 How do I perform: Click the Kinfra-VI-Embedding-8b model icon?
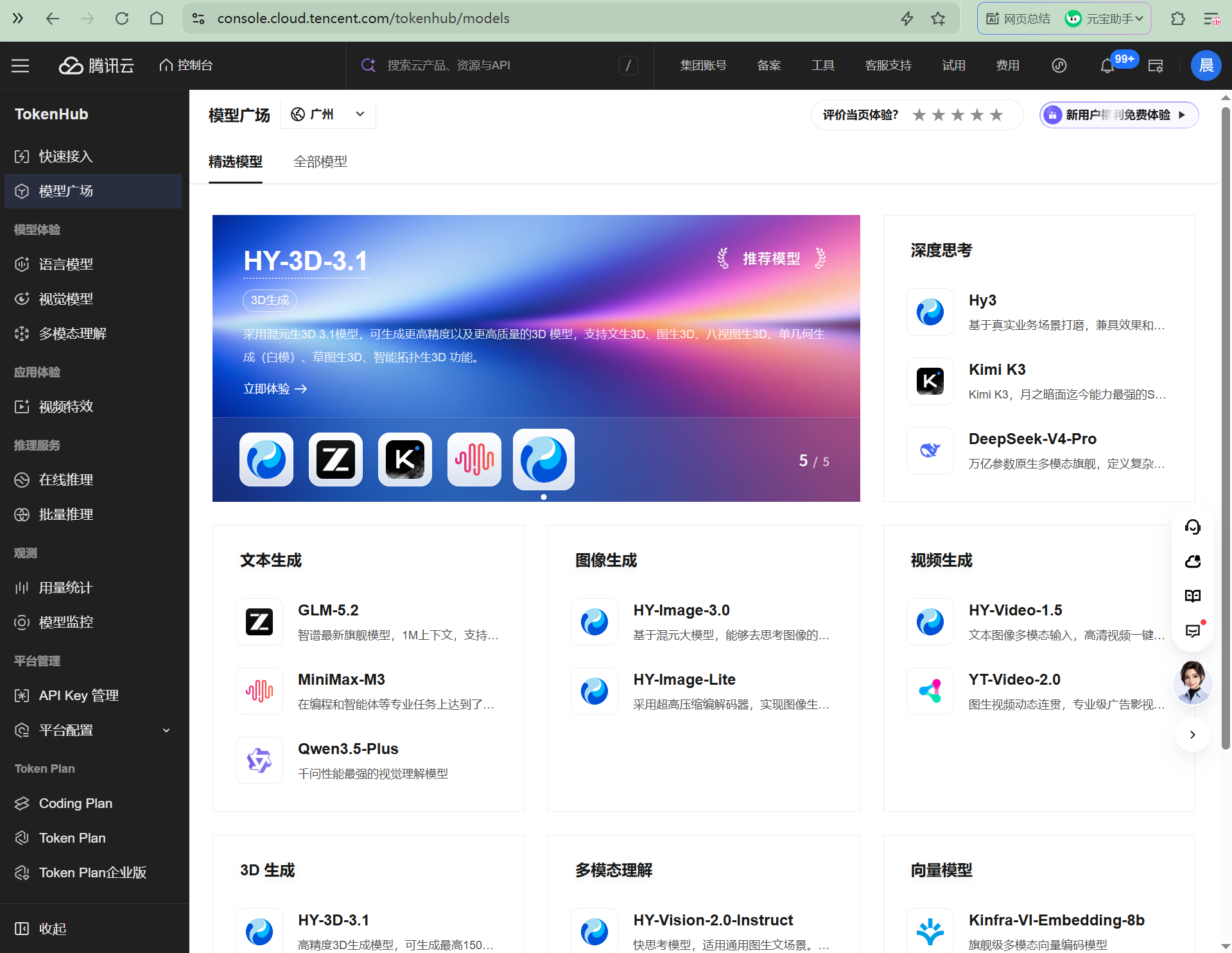tap(930, 931)
